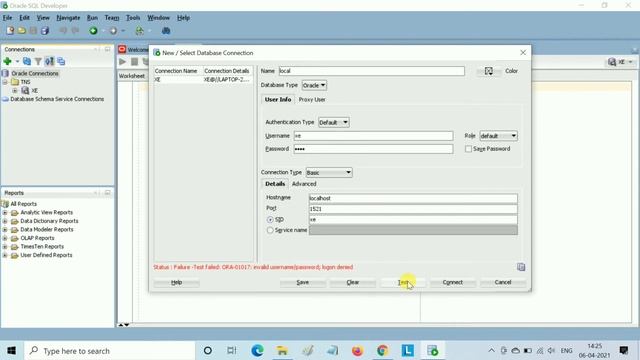Click the Help button in the dialog
Screen dimensions: 640x360
[176, 282]
